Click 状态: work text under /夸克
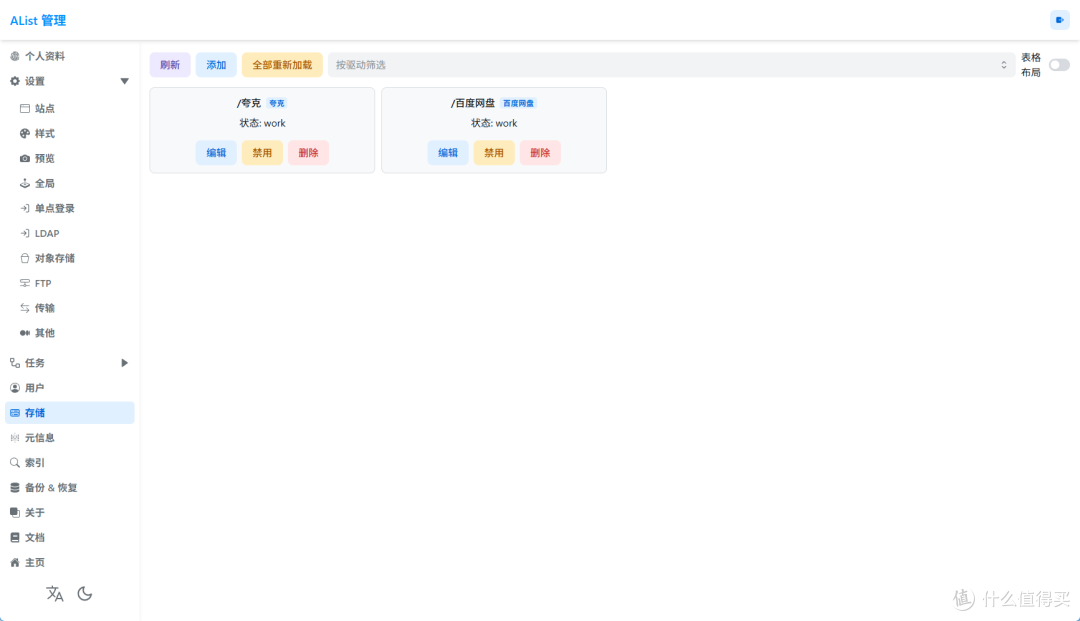 262,123
